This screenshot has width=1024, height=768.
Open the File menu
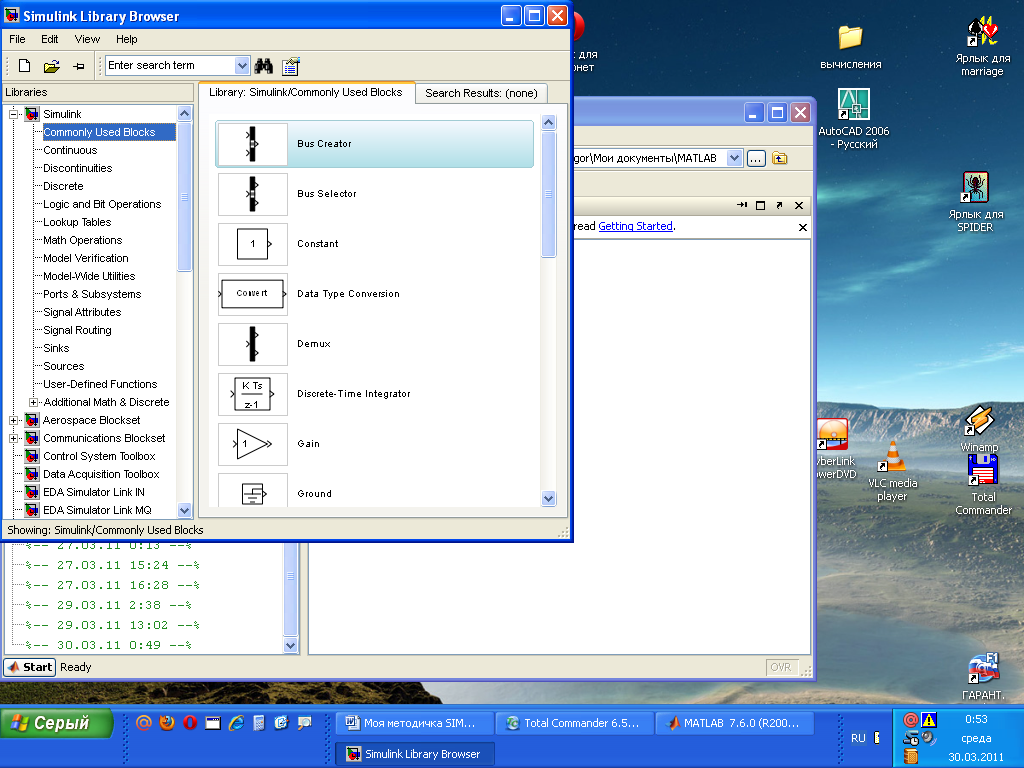pyautogui.click(x=18, y=39)
